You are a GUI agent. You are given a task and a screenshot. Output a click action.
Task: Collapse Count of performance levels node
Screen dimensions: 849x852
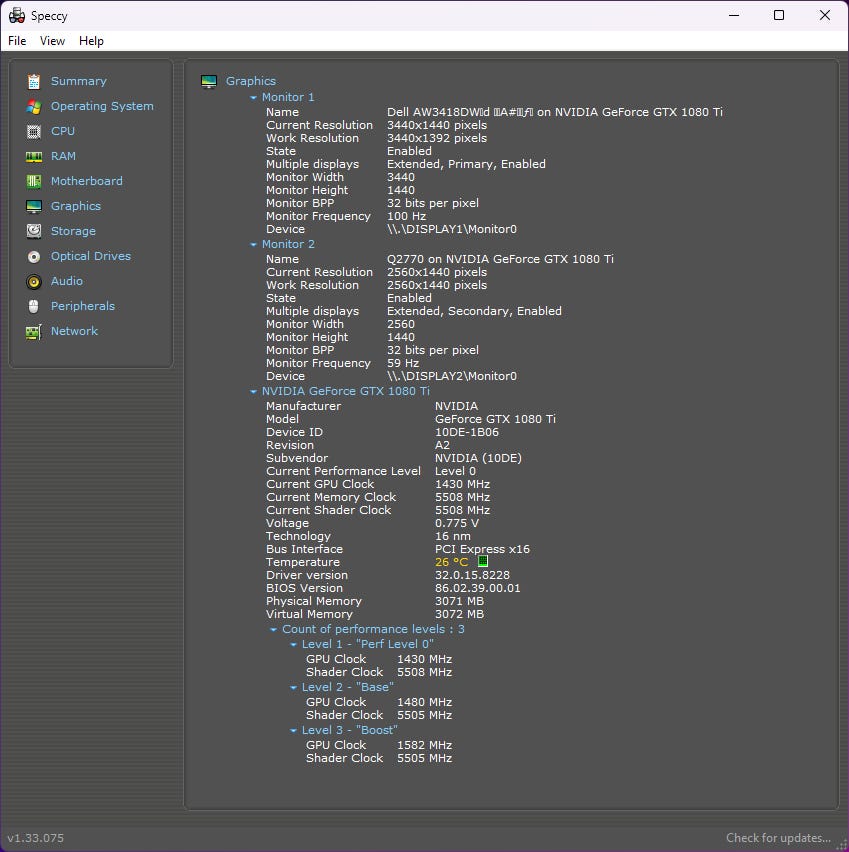(x=273, y=630)
